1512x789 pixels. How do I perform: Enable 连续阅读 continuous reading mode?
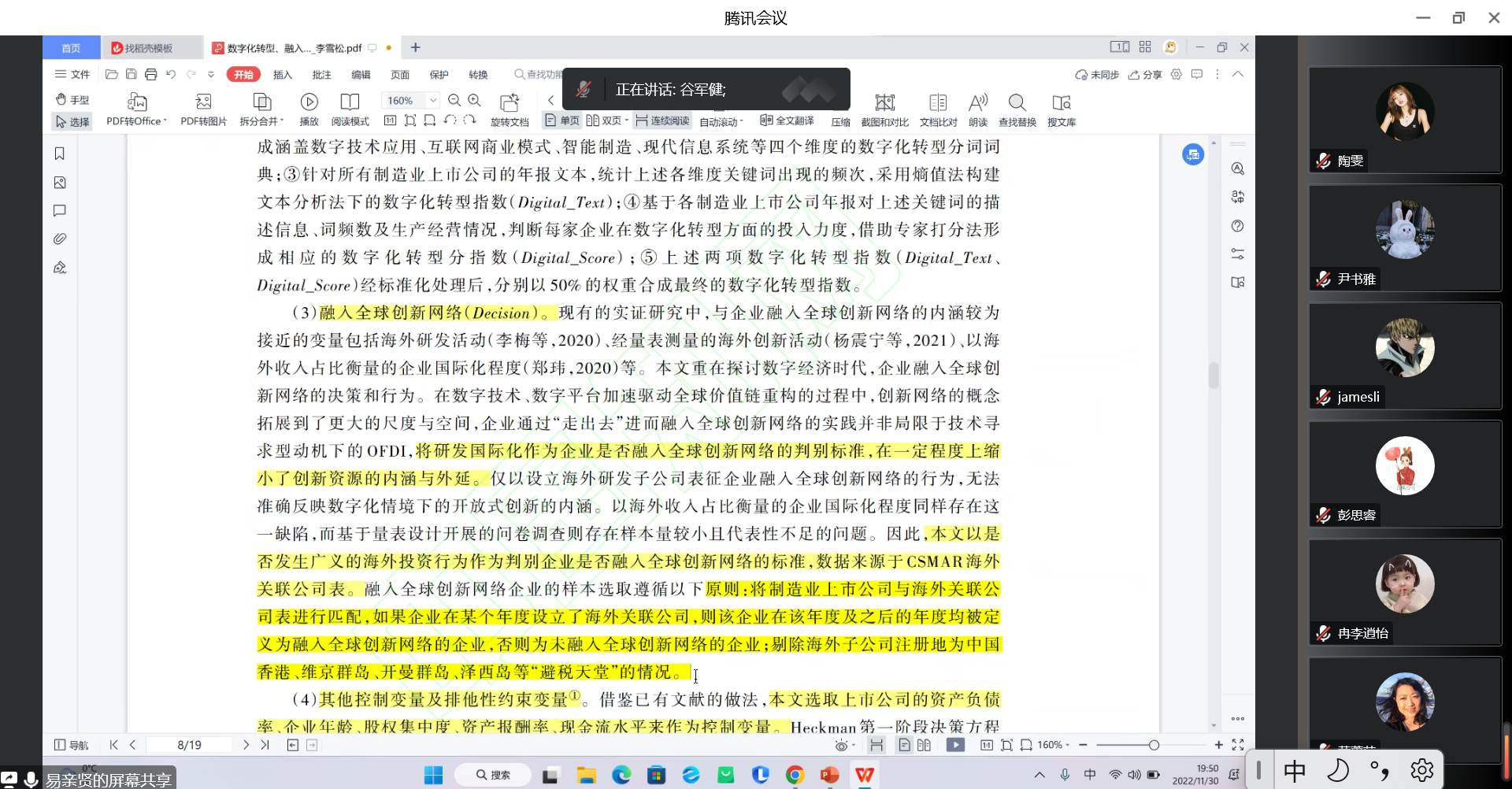(x=661, y=120)
